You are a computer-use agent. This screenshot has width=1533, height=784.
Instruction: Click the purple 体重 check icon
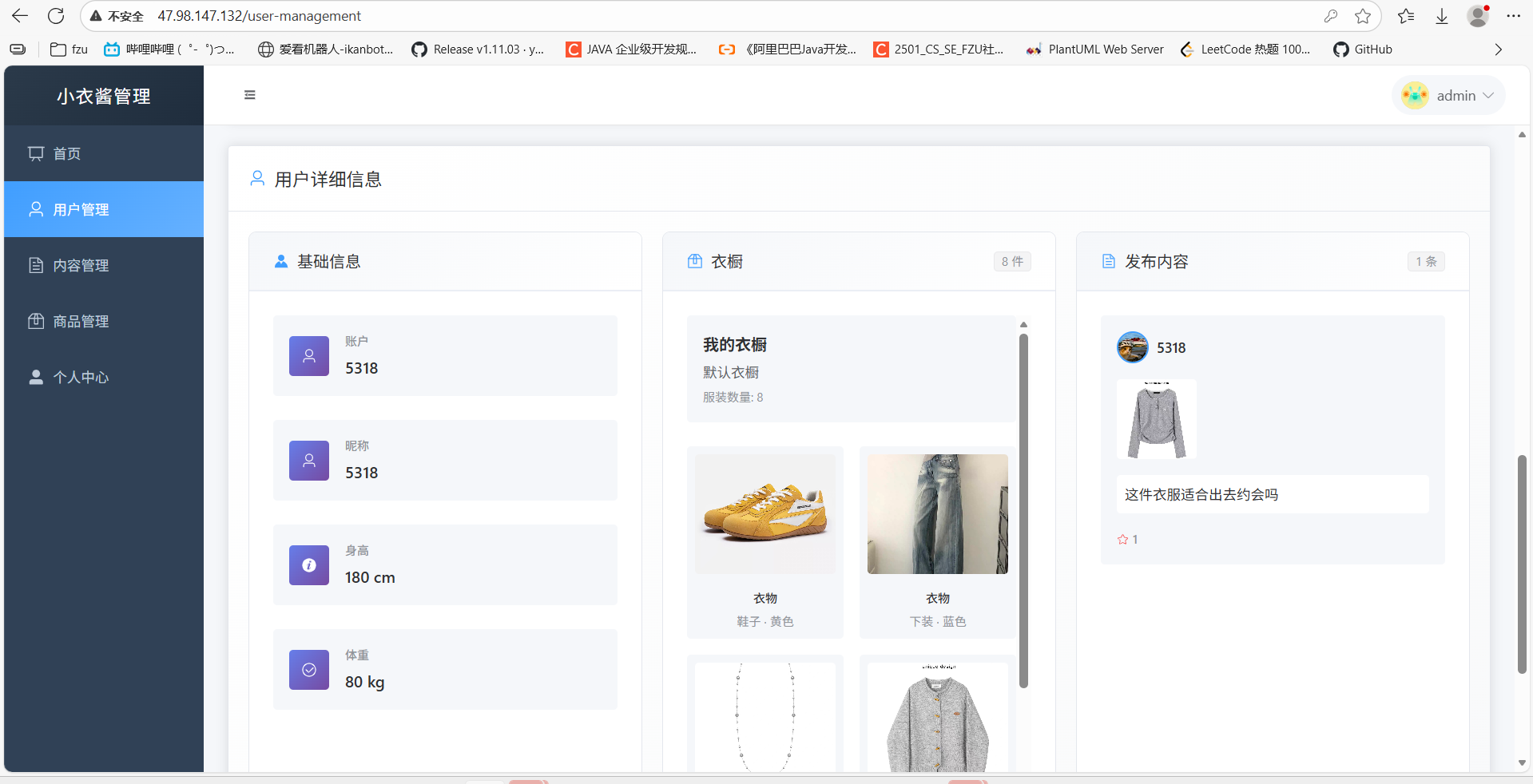(x=309, y=670)
